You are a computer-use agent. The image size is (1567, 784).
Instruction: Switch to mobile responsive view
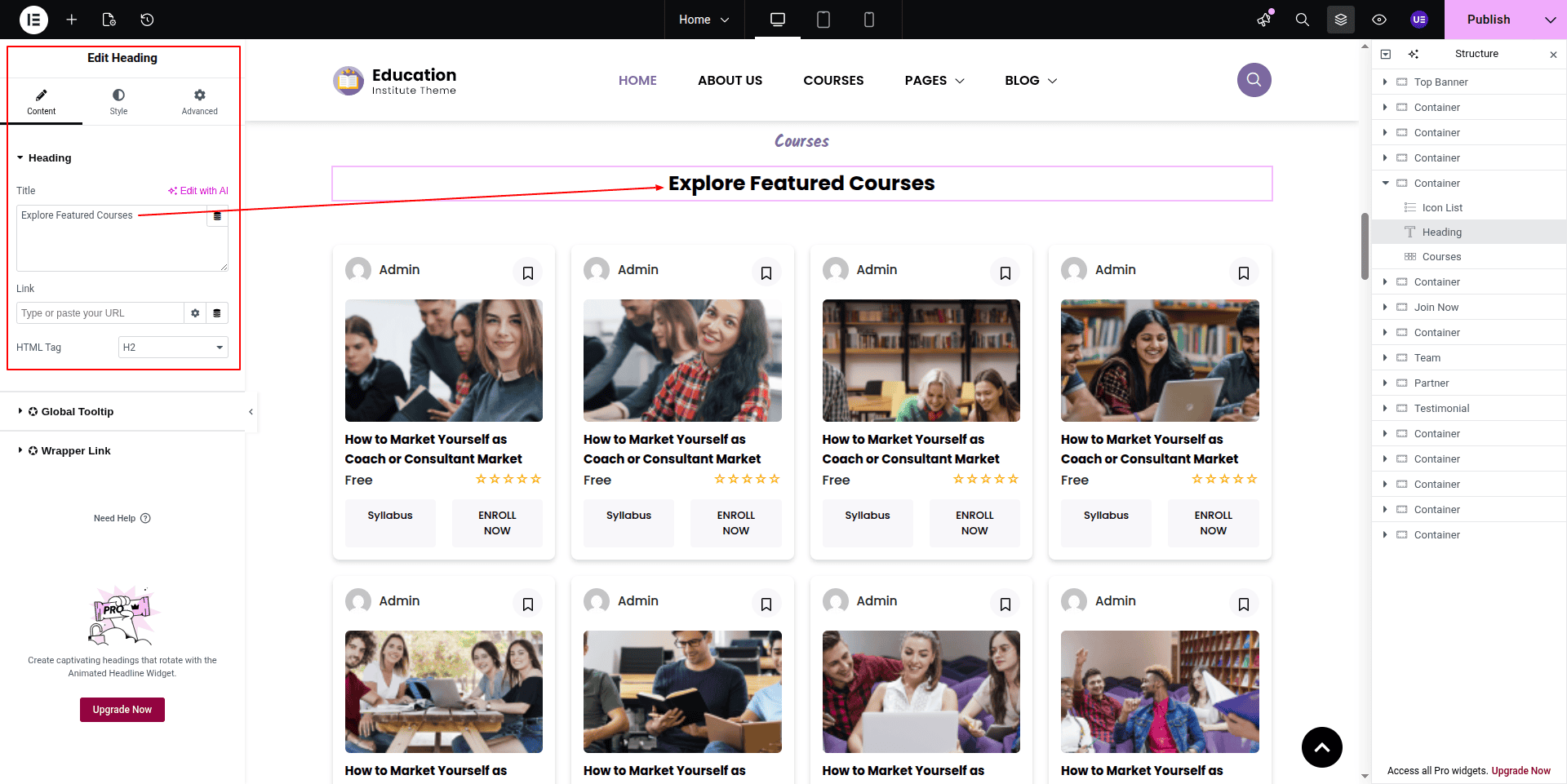869,20
